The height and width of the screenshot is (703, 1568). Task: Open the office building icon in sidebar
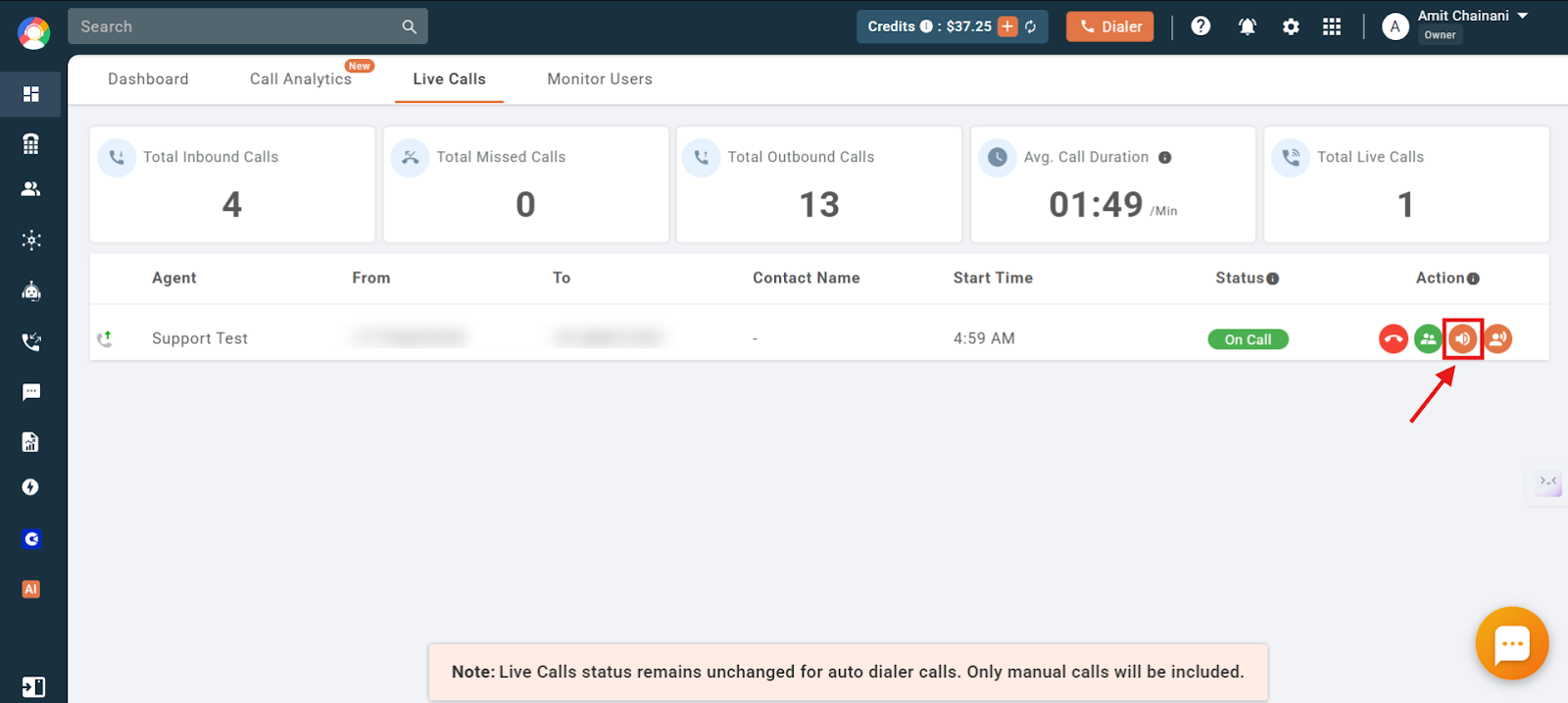(x=31, y=144)
